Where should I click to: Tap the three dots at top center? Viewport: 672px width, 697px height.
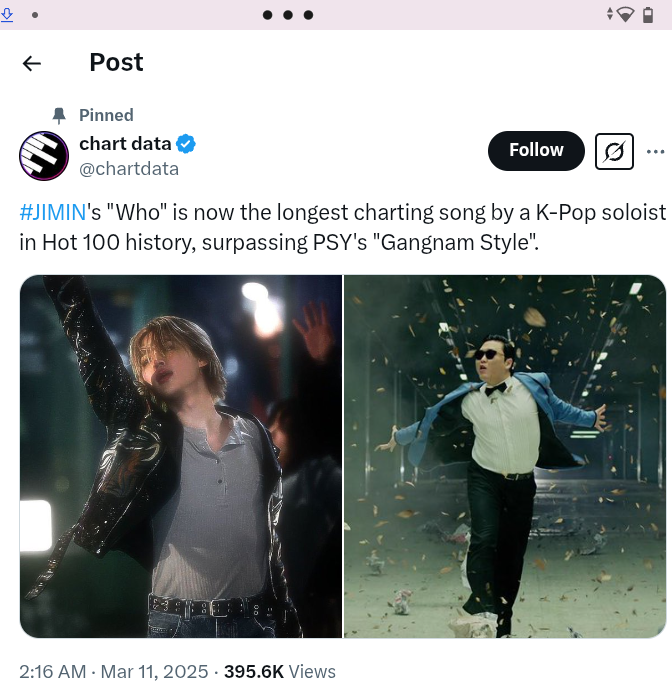pos(288,15)
